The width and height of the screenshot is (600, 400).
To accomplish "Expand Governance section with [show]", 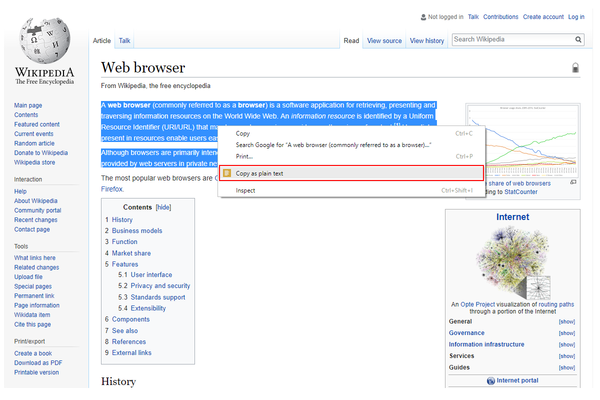I will 567,333.
